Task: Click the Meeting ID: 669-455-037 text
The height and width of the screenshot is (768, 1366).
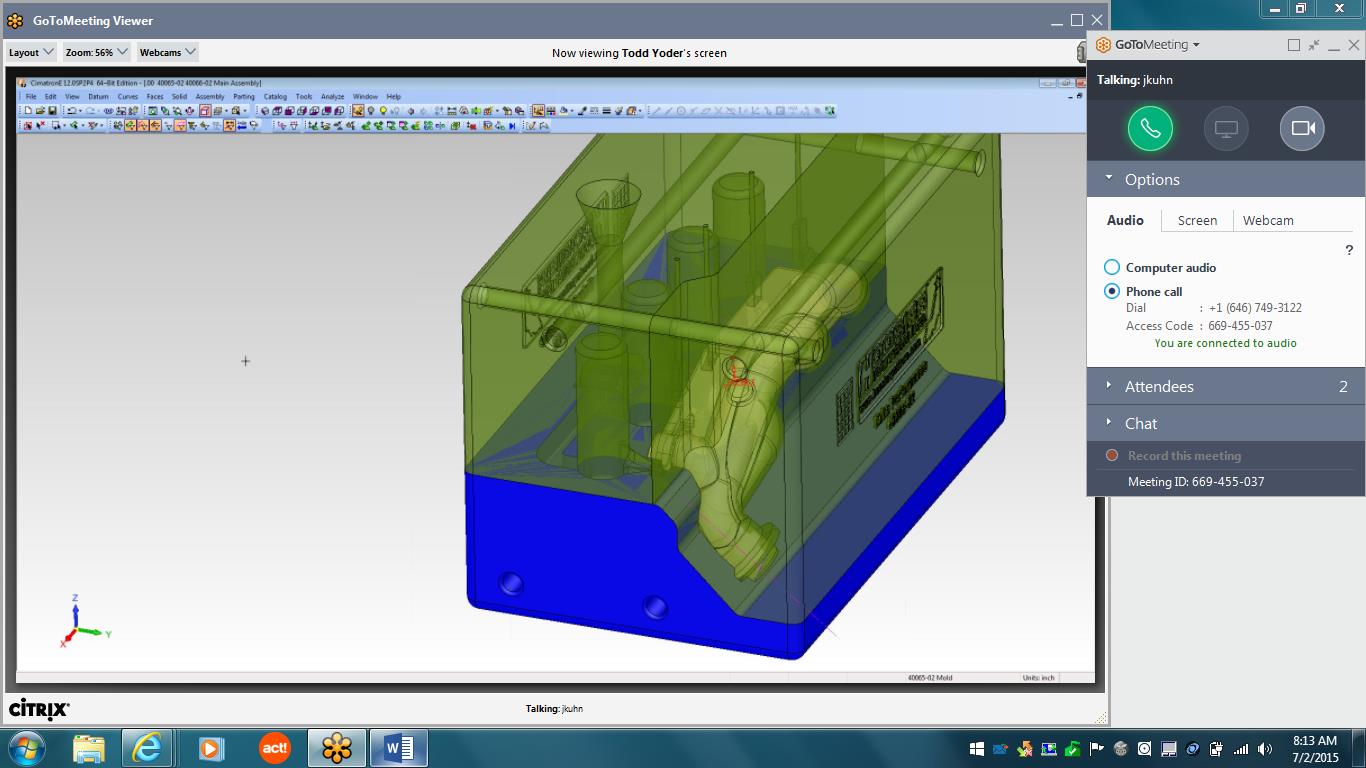Action: [x=1196, y=481]
